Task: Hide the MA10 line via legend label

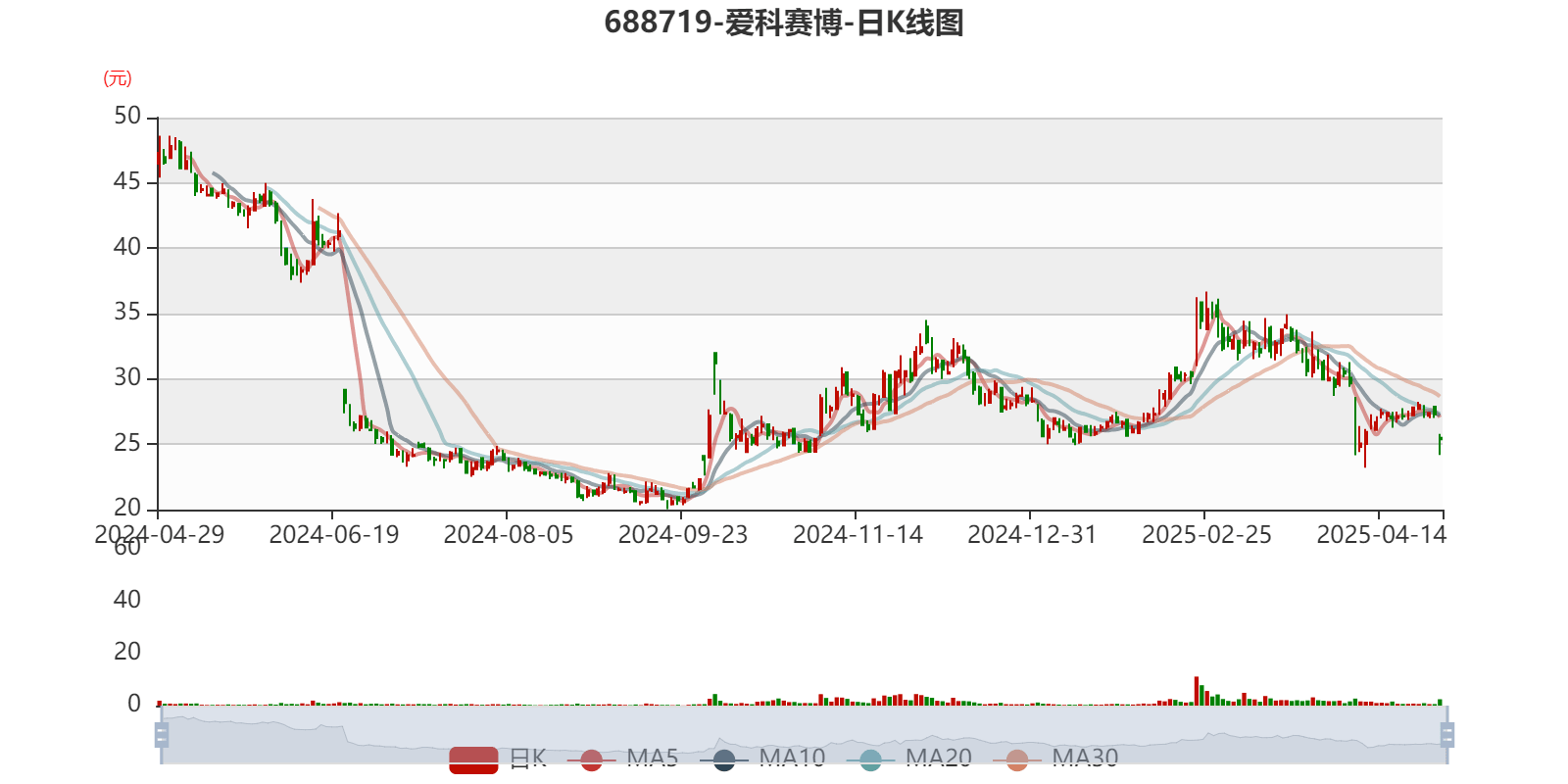Action: pyautogui.click(x=792, y=758)
